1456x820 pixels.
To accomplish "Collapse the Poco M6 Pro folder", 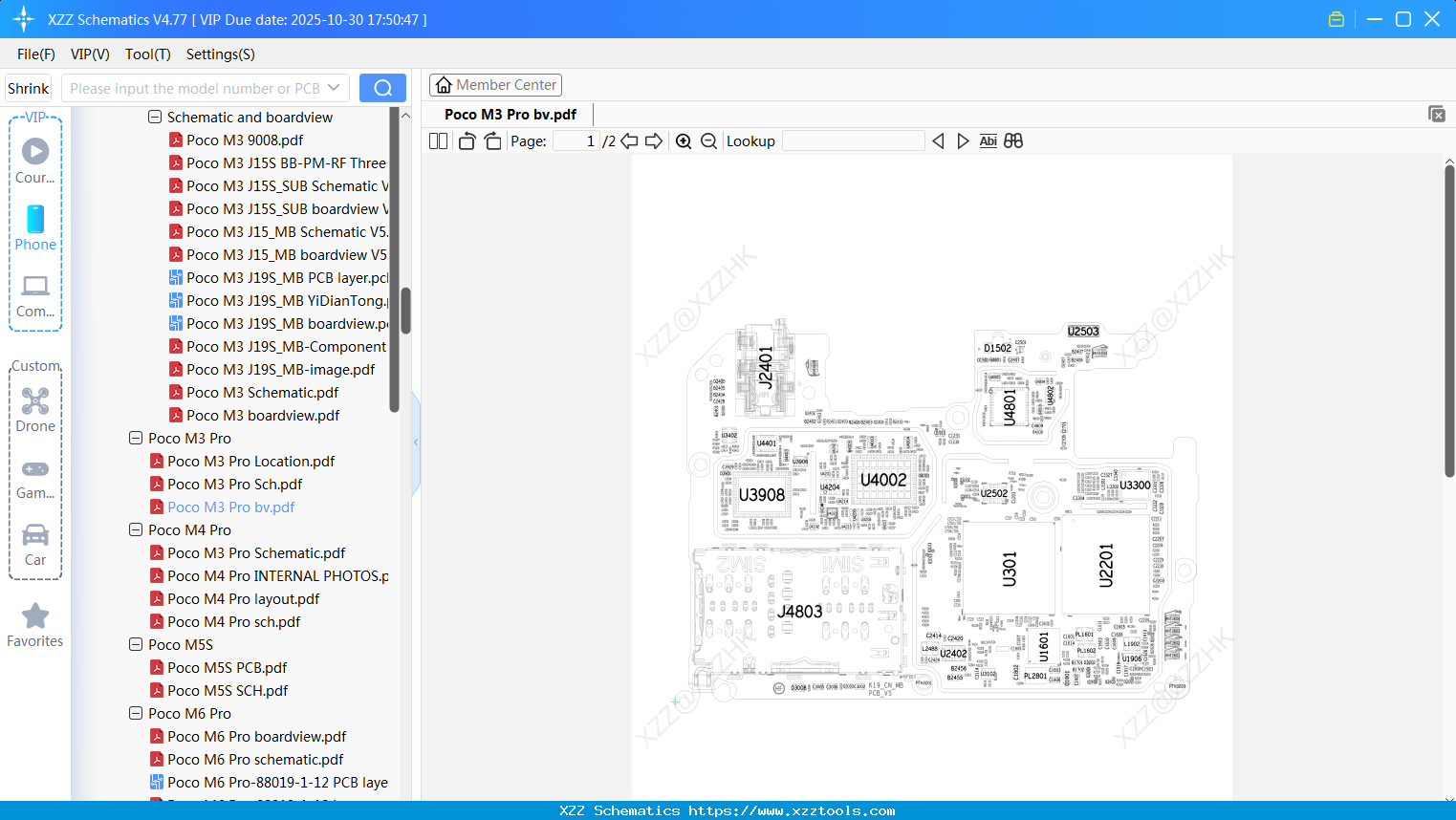I will pyautogui.click(x=136, y=714).
